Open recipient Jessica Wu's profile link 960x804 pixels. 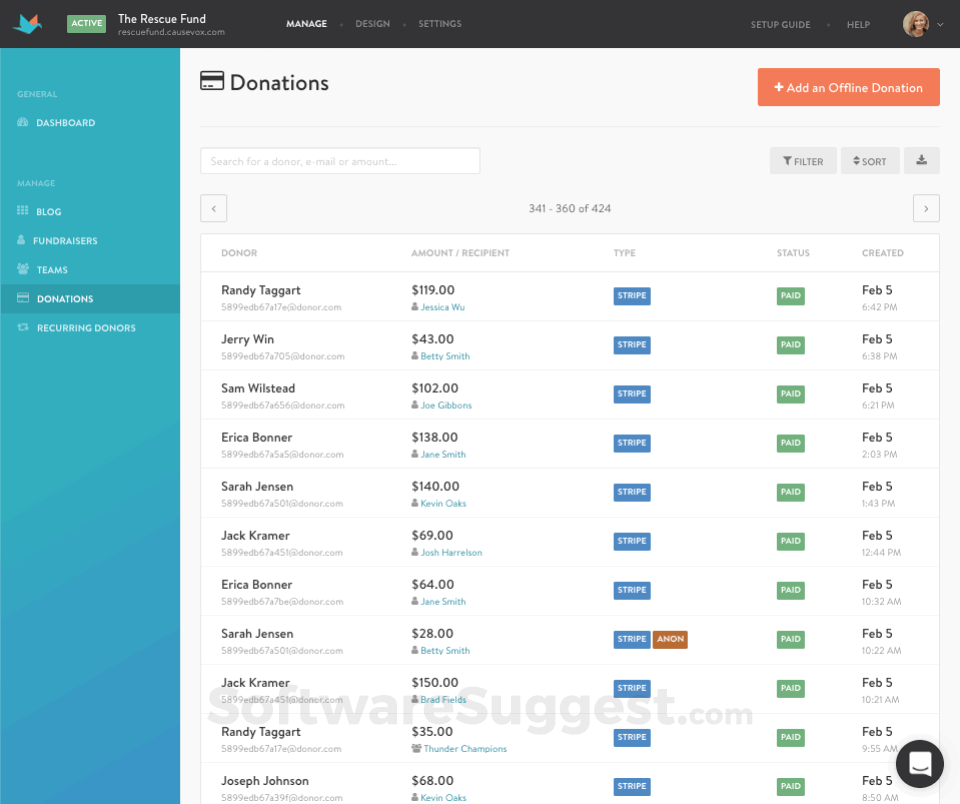click(x=444, y=307)
